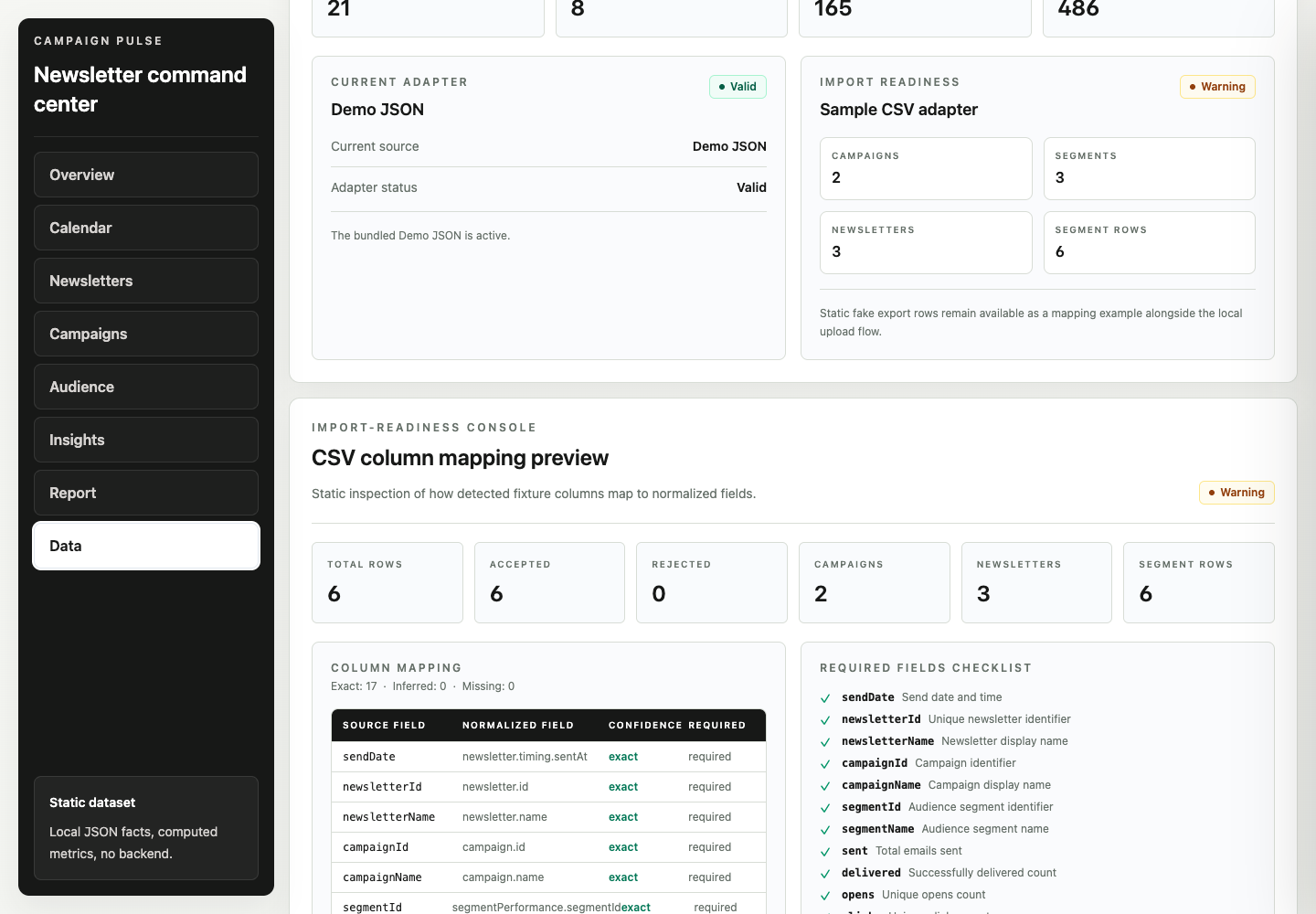Image resolution: width=1316 pixels, height=914 pixels.
Task: Click the CSV column mapping preview heading
Action: coord(460,458)
